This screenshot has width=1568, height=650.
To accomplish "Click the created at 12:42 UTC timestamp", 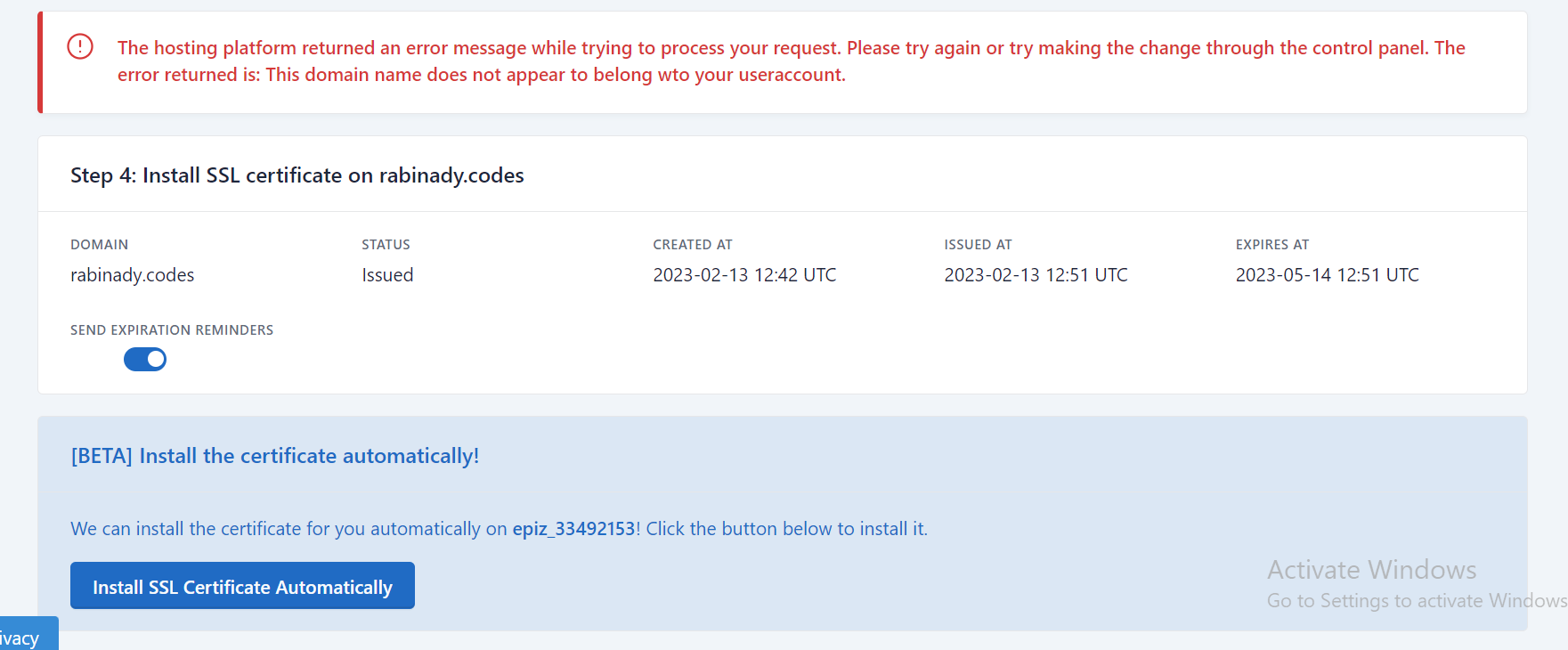I will pyautogui.click(x=744, y=275).
